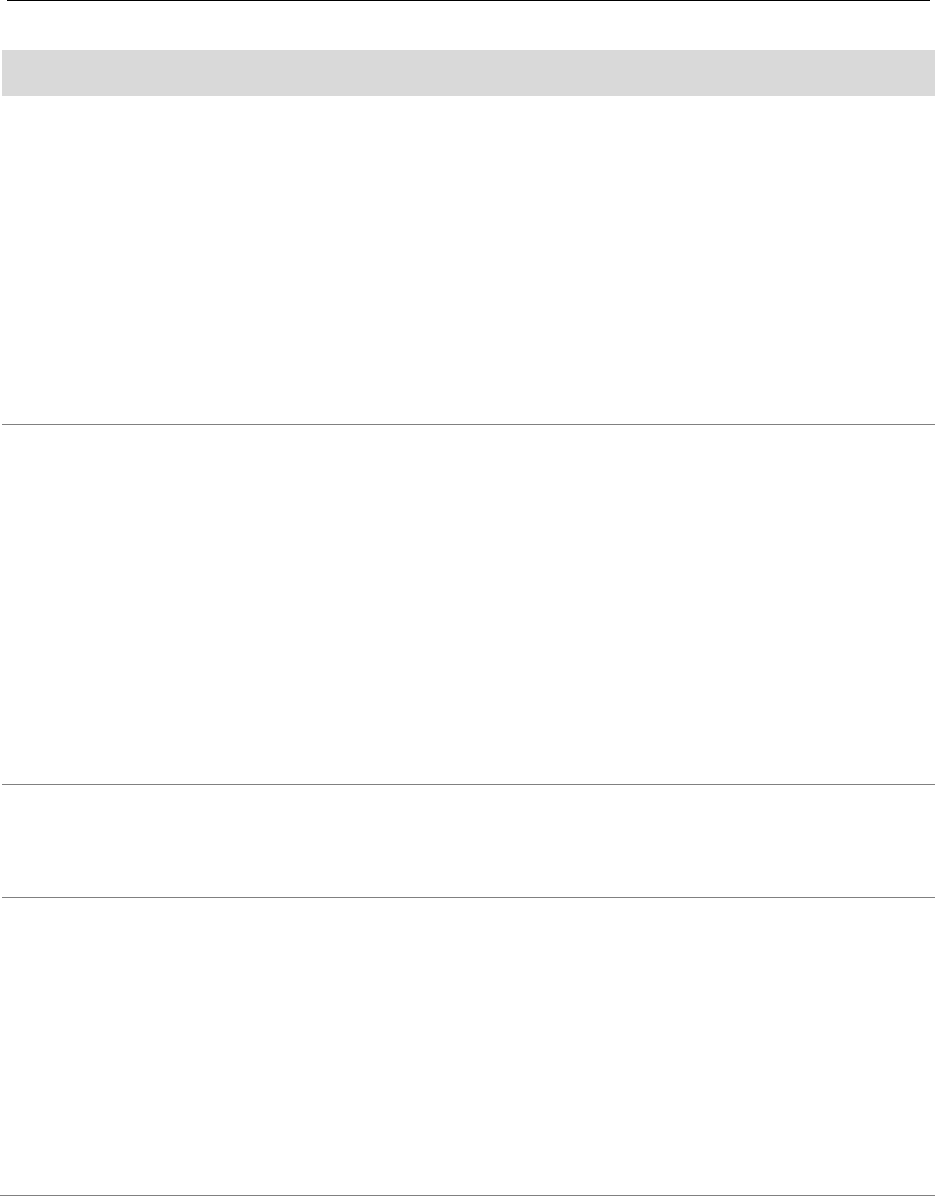
Task: Click the gray header band
Action: 468,72
